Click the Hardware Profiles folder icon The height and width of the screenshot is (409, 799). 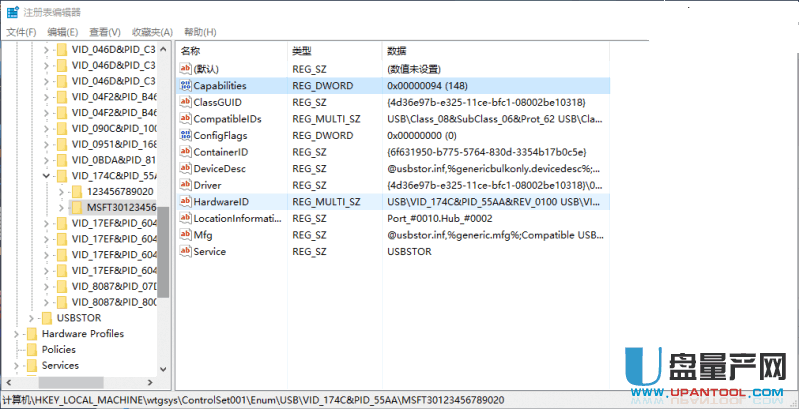coord(32,334)
